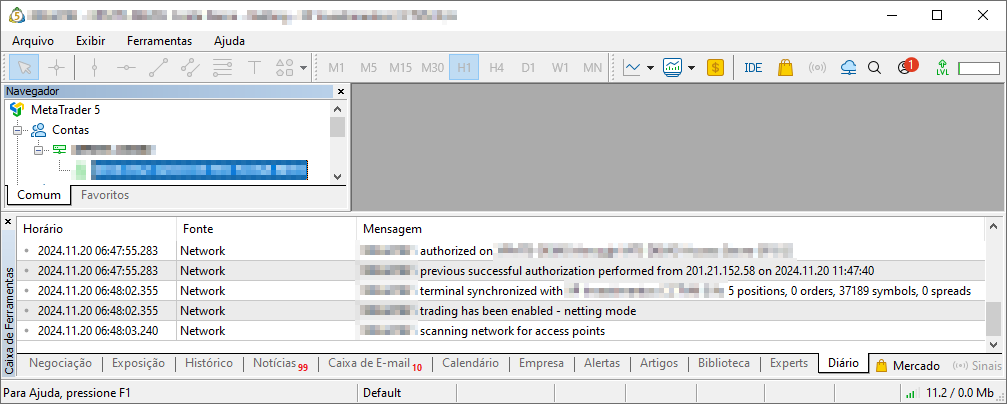The width and height of the screenshot is (1007, 404).
Task: Click the Navegador scrollbar down arrow
Action: 338,176
